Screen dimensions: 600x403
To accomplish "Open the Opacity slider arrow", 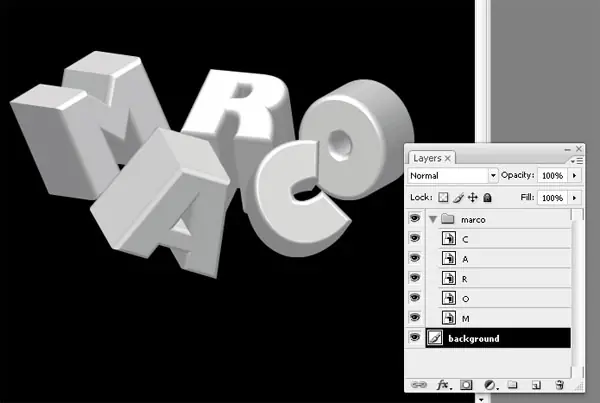I will coord(575,175).
